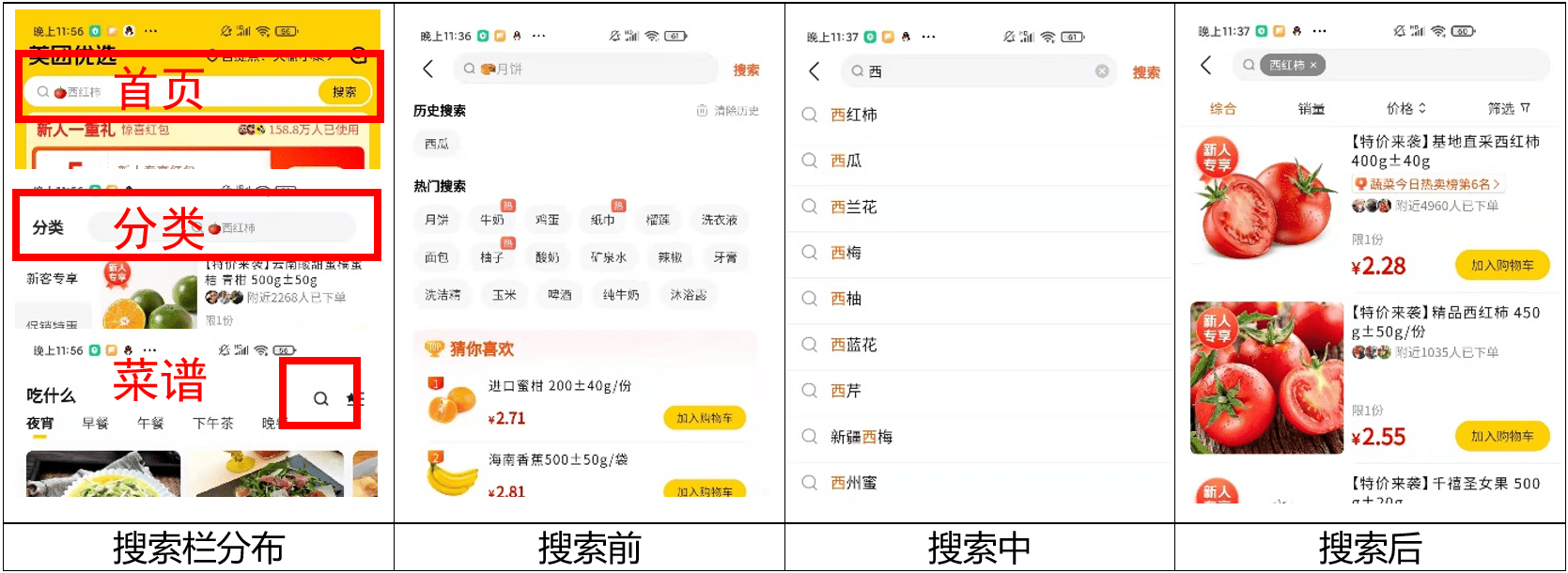Open the 海南香蕉 banana product thumbnail
Screen dimensions: 1568x573
(x=452, y=474)
